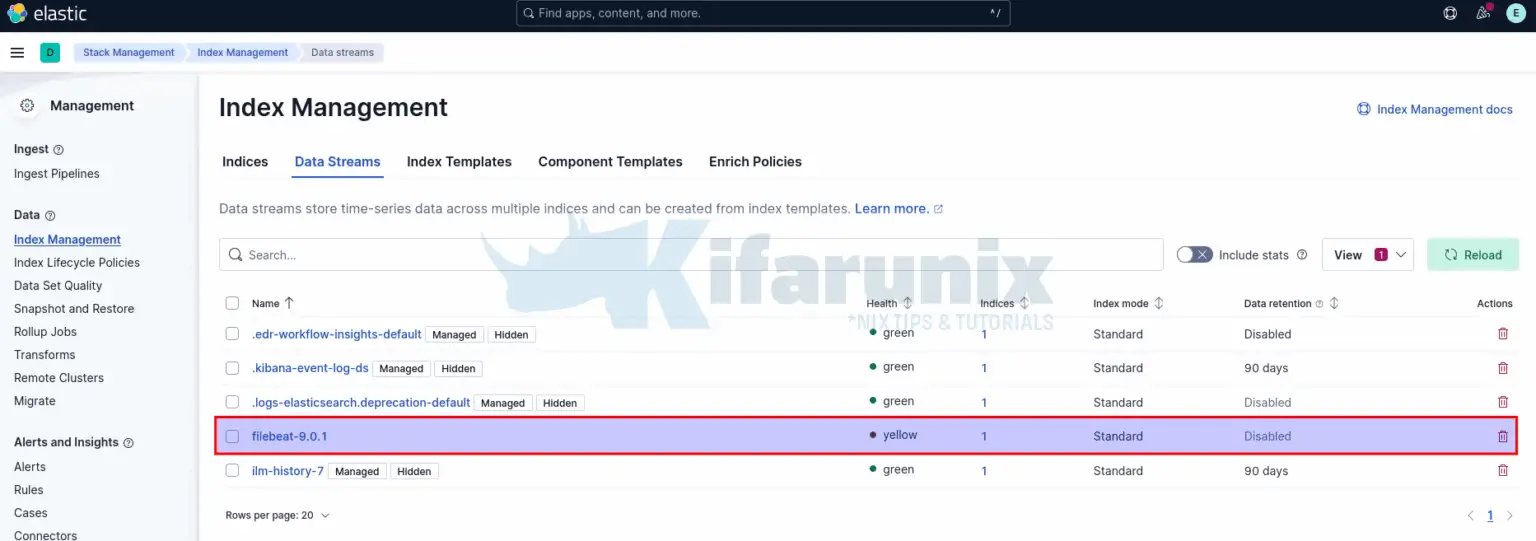Open .edr-workflow-insights-default data stream link
The image size is (1536, 541).
[336, 334]
